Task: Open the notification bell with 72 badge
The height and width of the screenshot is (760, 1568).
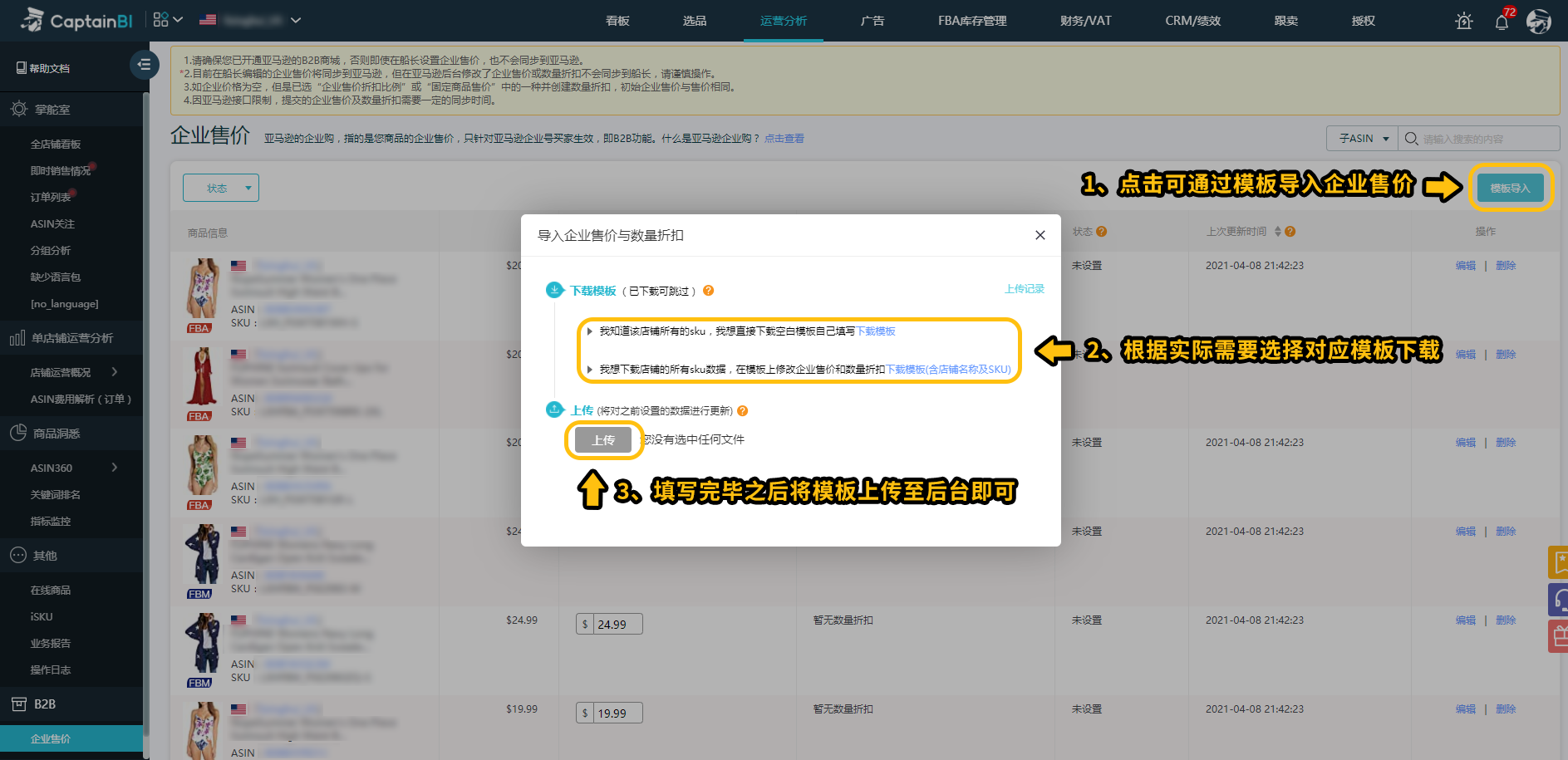Action: (1502, 22)
